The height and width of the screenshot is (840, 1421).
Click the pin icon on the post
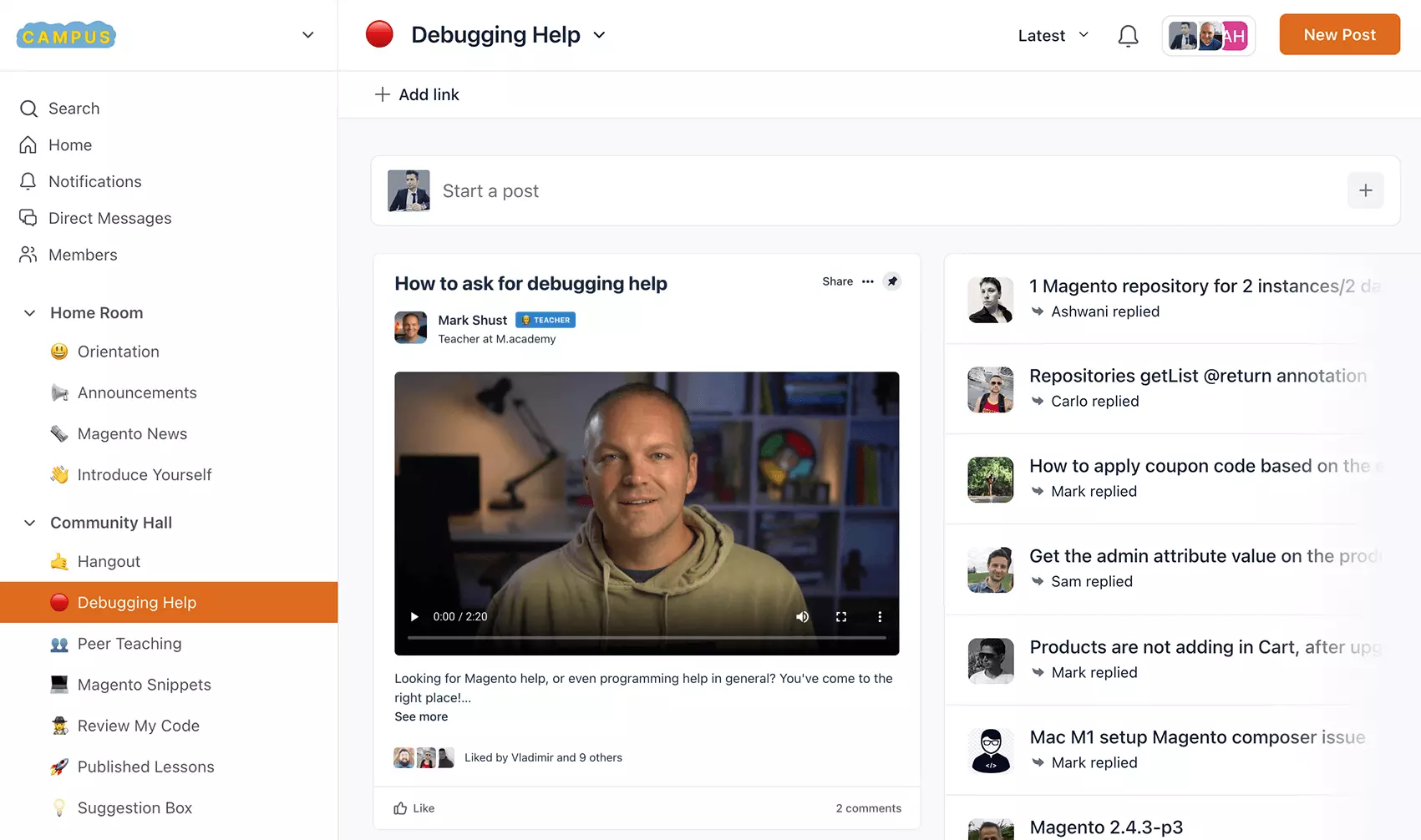click(892, 281)
